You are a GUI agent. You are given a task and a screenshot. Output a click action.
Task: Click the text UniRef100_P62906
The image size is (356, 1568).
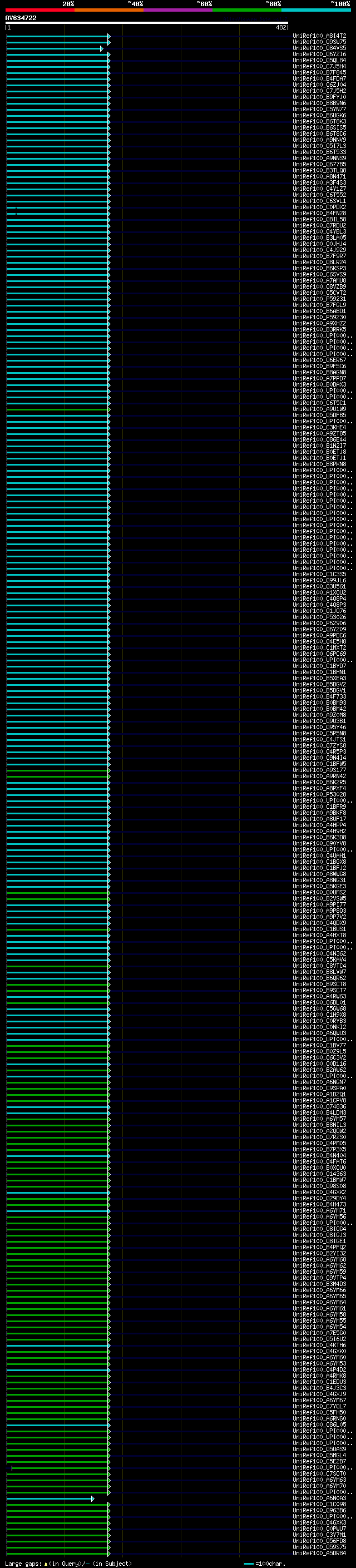coord(319,624)
